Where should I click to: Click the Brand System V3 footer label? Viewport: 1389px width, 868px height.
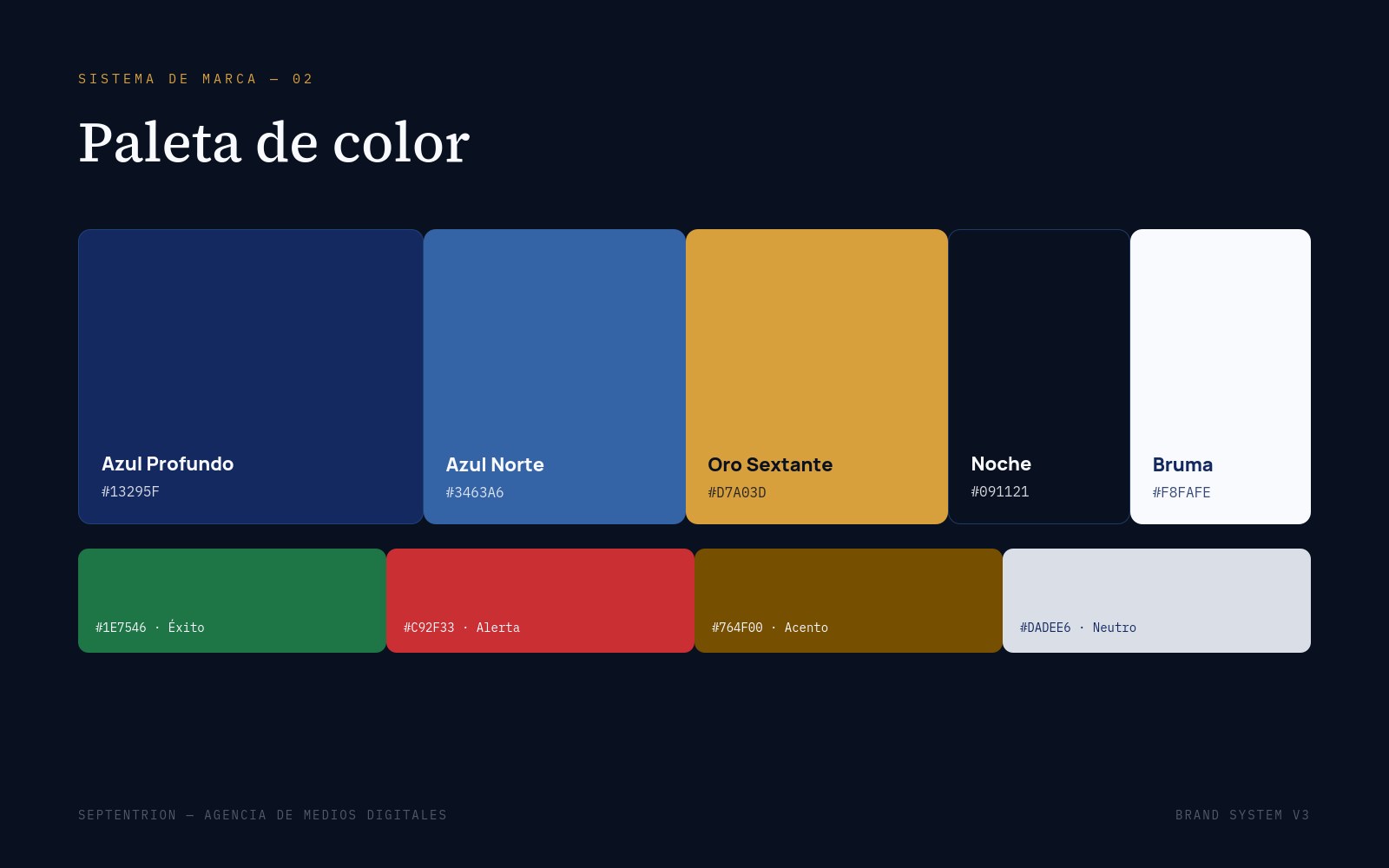tap(1242, 815)
